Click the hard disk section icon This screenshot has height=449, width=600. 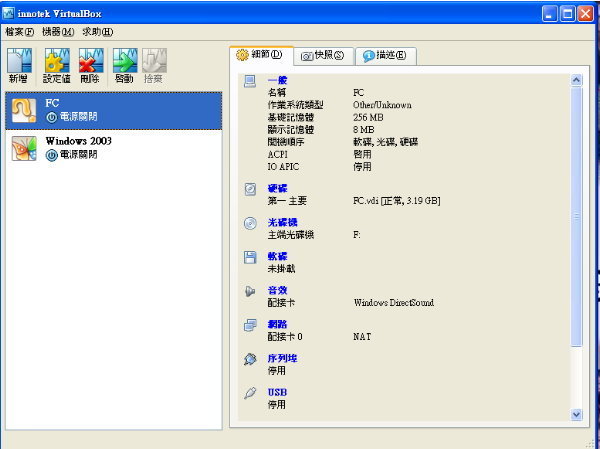click(250, 189)
